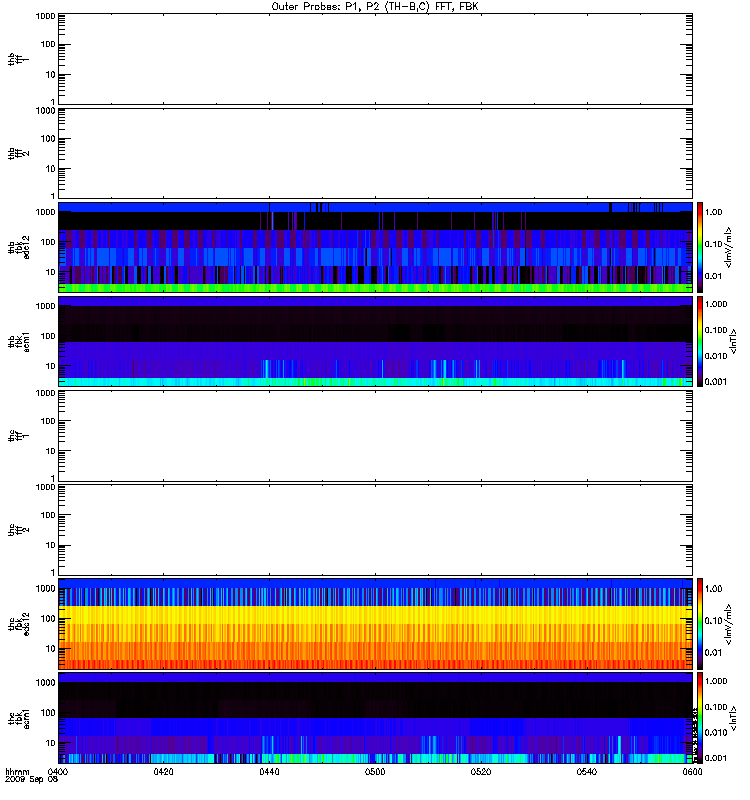This screenshot has width=750, height=800.
Task: Click the 10 tick label of thc fff 2
Action: (x=50, y=545)
